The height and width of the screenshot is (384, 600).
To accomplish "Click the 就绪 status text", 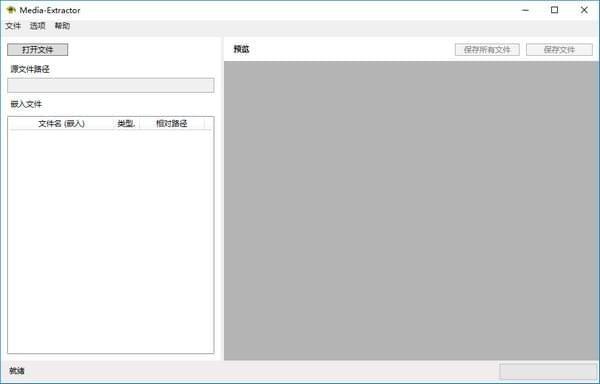I will [x=17, y=371].
